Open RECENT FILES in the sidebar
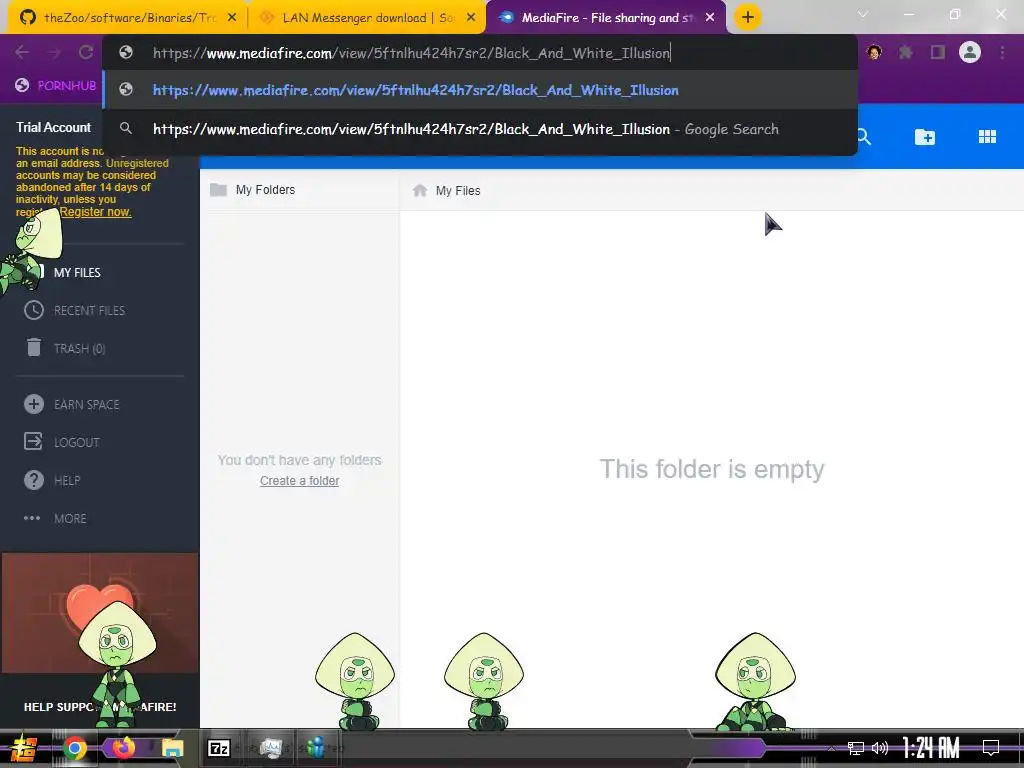Screen dimensions: 1024x768 pos(89,310)
